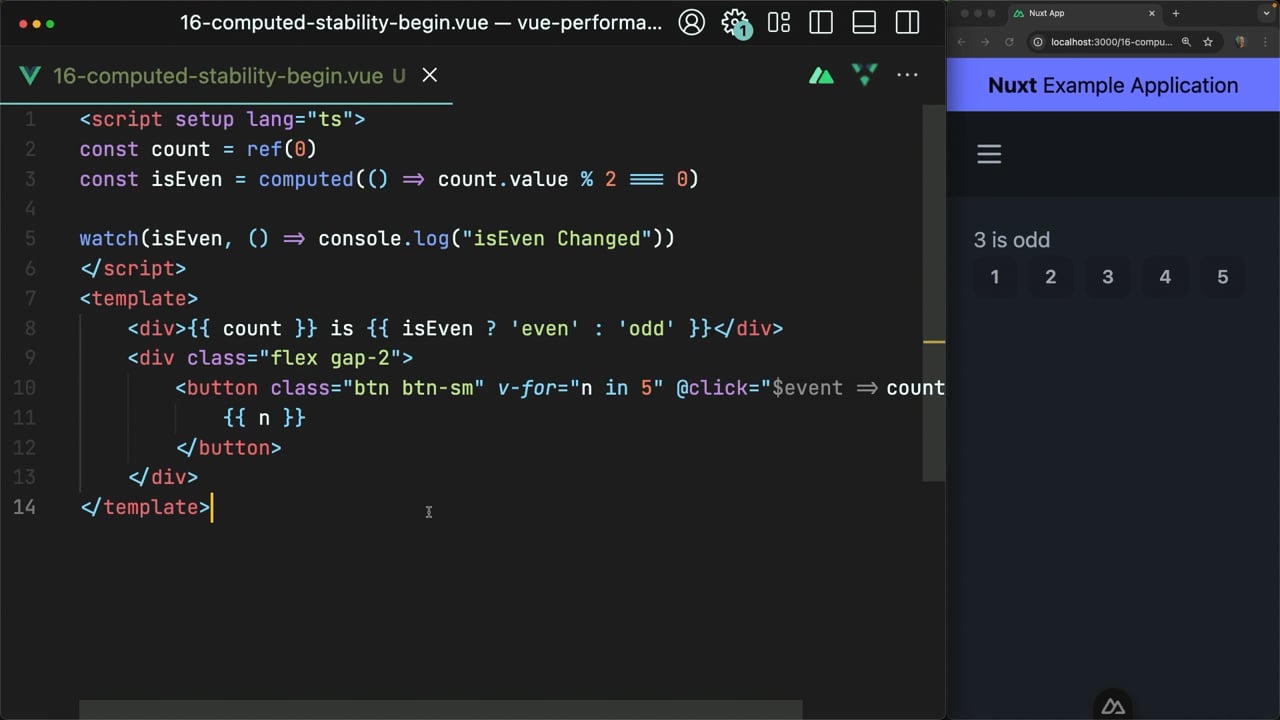Open the editor More Actions menu
The image size is (1280, 720).
click(x=907, y=75)
